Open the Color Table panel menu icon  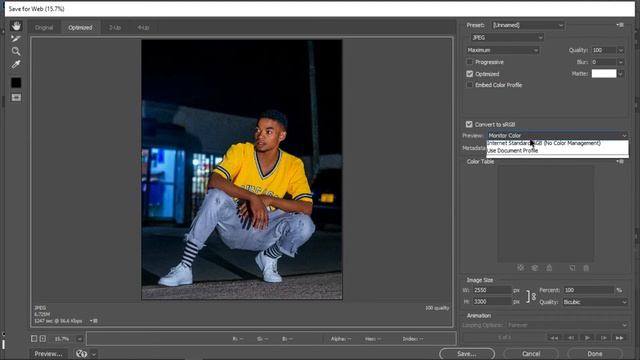click(620, 162)
